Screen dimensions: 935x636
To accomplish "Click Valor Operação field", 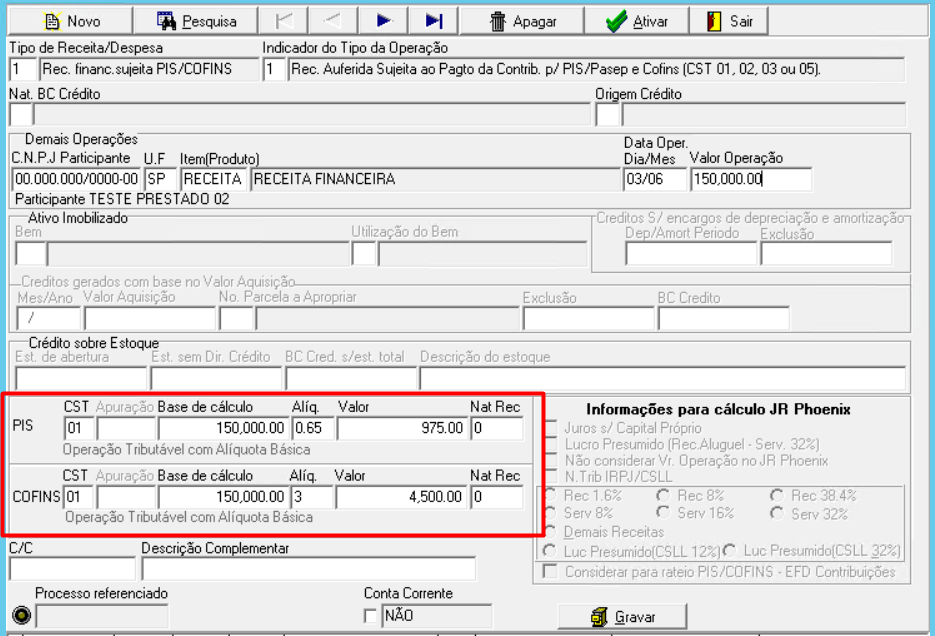I will pos(751,179).
